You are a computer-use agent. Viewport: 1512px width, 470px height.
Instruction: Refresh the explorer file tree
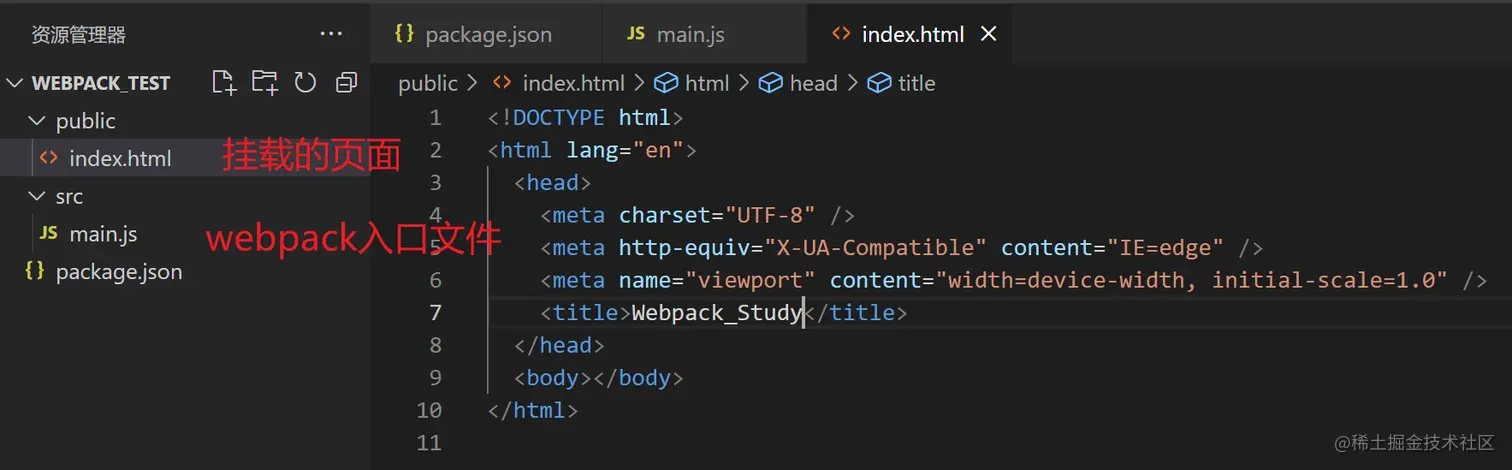tap(305, 83)
